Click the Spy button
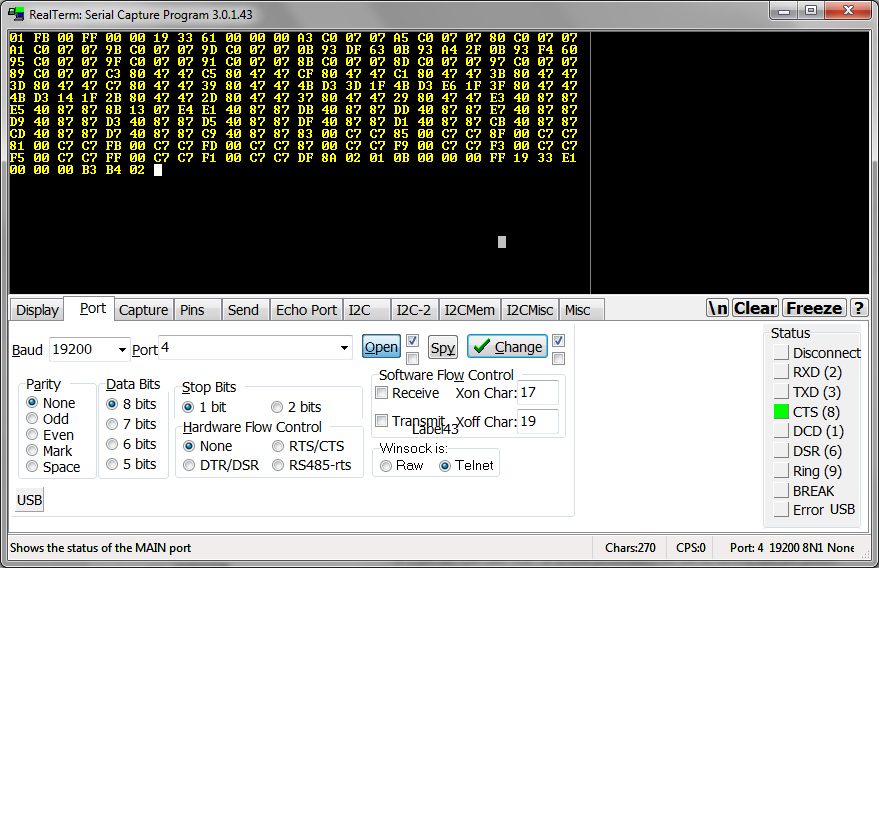 443,348
